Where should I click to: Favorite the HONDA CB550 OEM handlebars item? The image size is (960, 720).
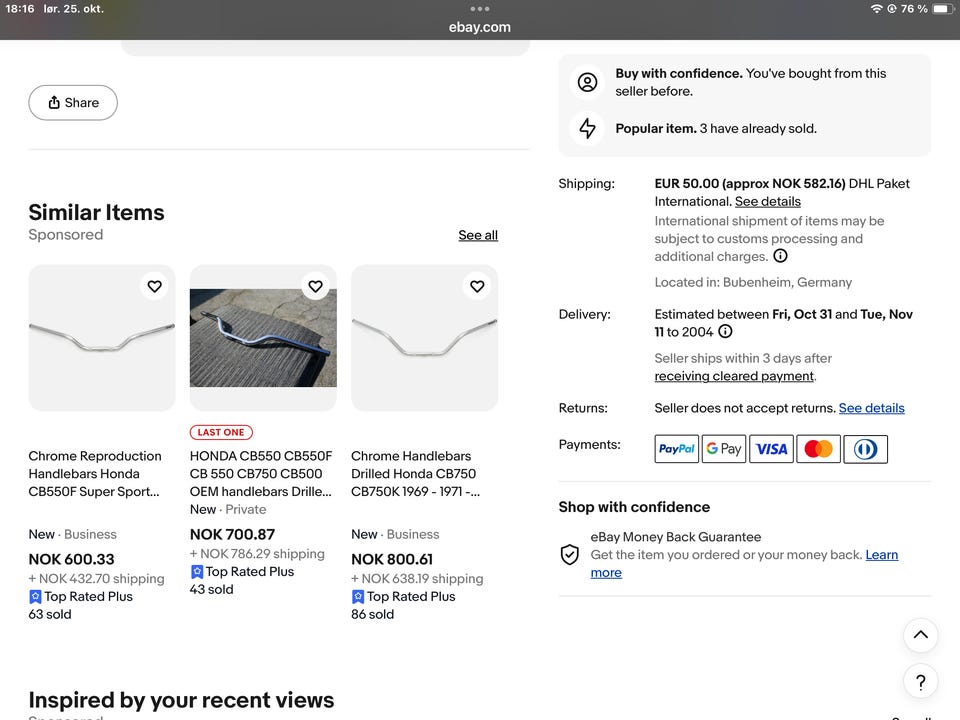click(315, 286)
